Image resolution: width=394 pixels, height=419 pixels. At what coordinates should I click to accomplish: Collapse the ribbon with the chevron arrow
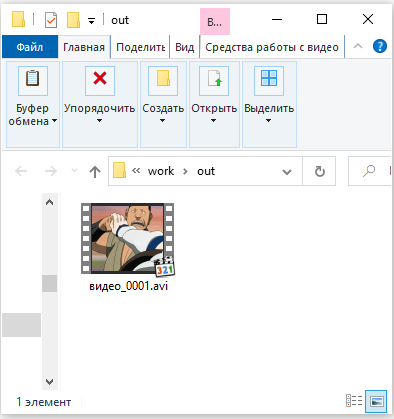pyautogui.click(x=358, y=46)
